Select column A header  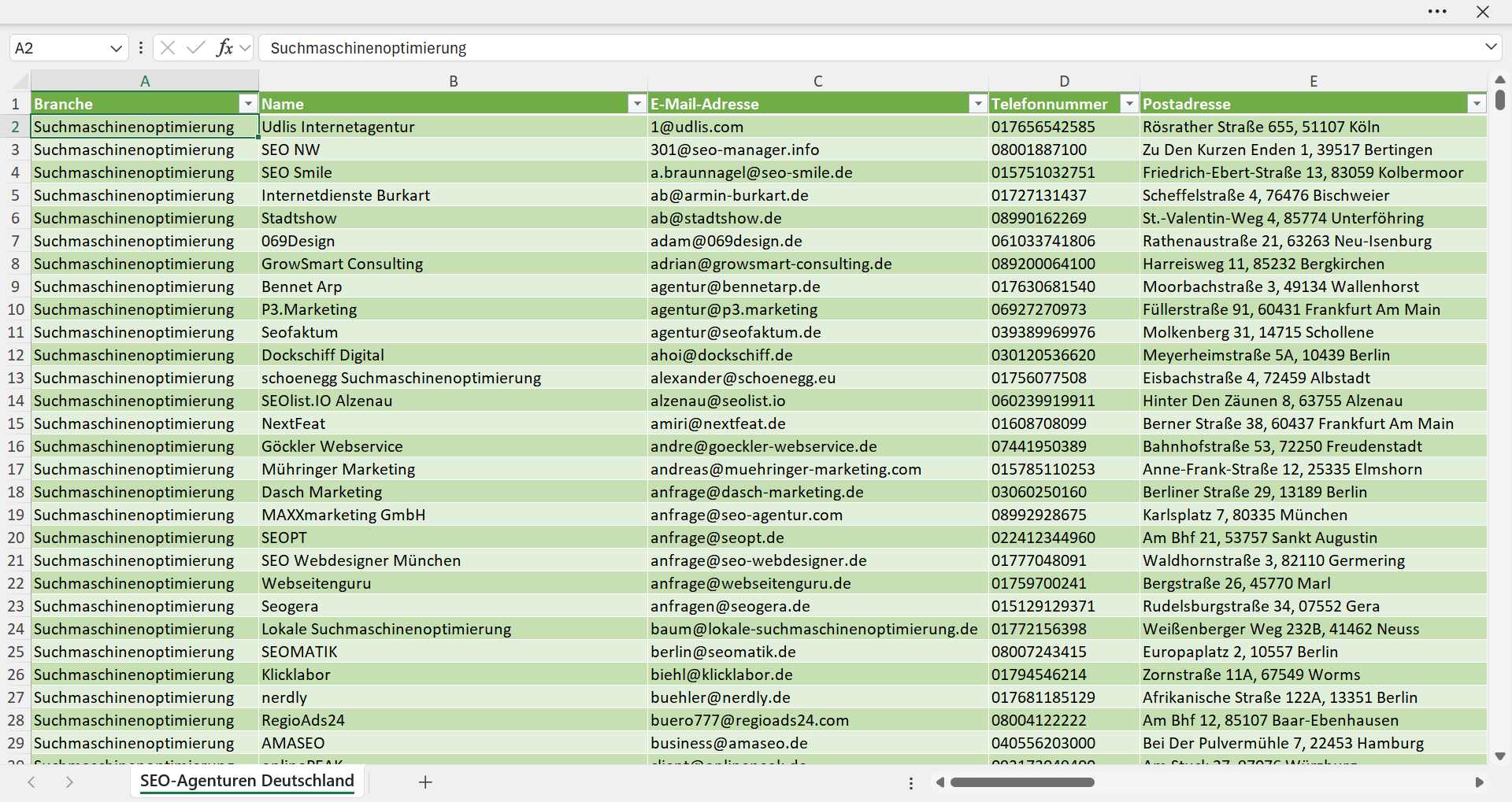145,81
